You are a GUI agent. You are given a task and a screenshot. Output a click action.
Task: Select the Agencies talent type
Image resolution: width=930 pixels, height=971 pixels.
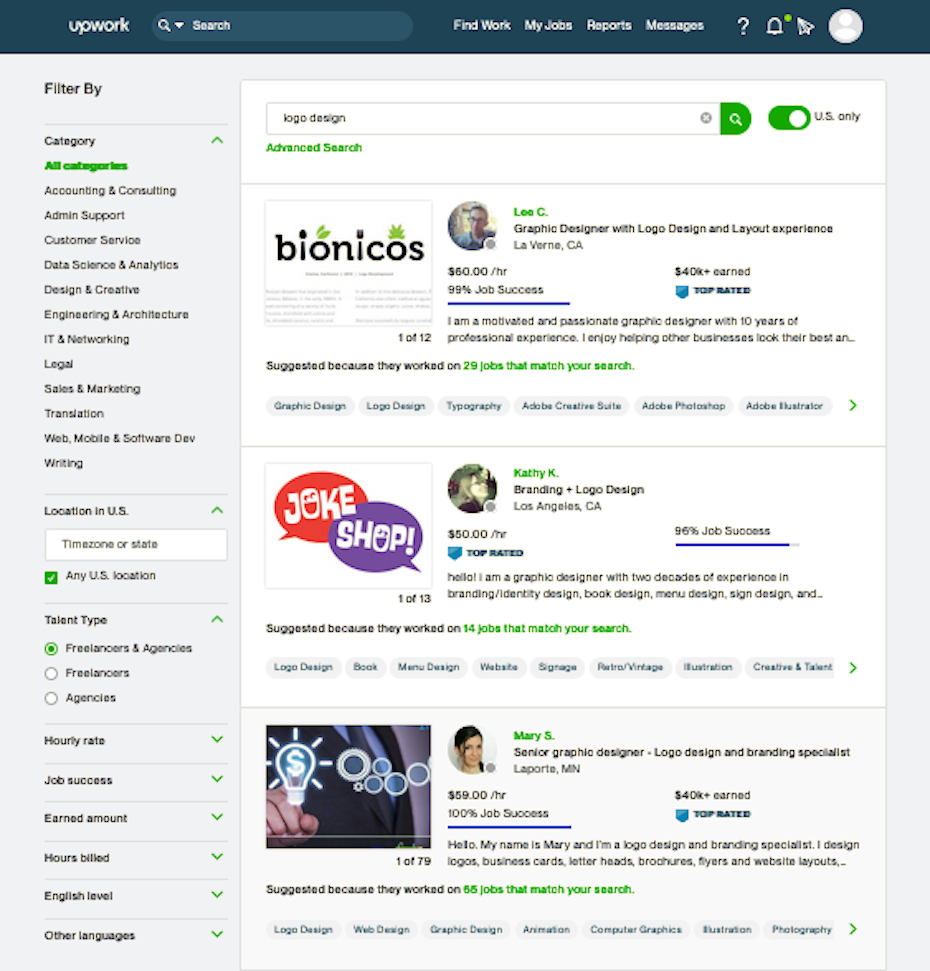(x=51, y=699)
